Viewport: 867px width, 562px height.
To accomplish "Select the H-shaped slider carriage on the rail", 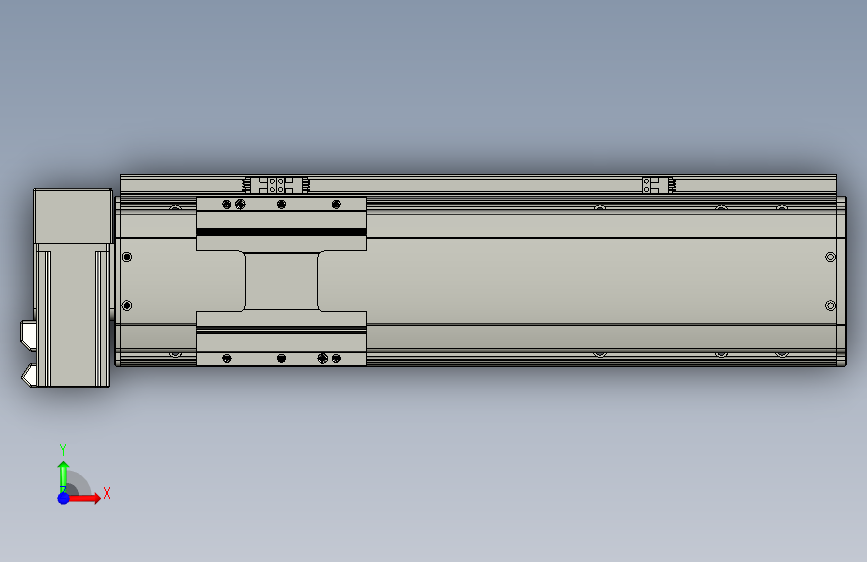I will [281, 281].
